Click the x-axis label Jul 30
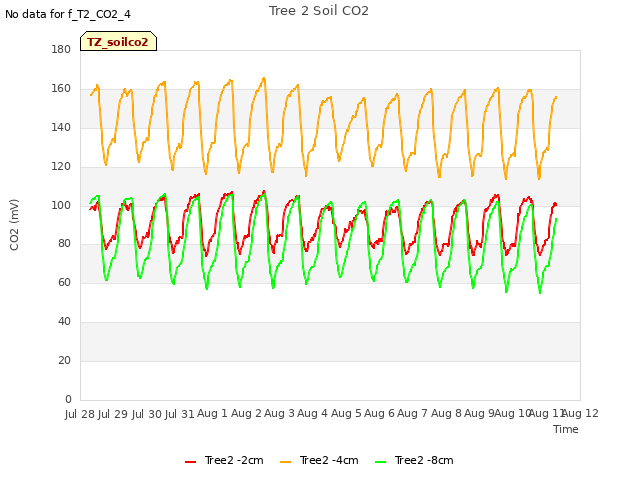 tap(147, 414)
